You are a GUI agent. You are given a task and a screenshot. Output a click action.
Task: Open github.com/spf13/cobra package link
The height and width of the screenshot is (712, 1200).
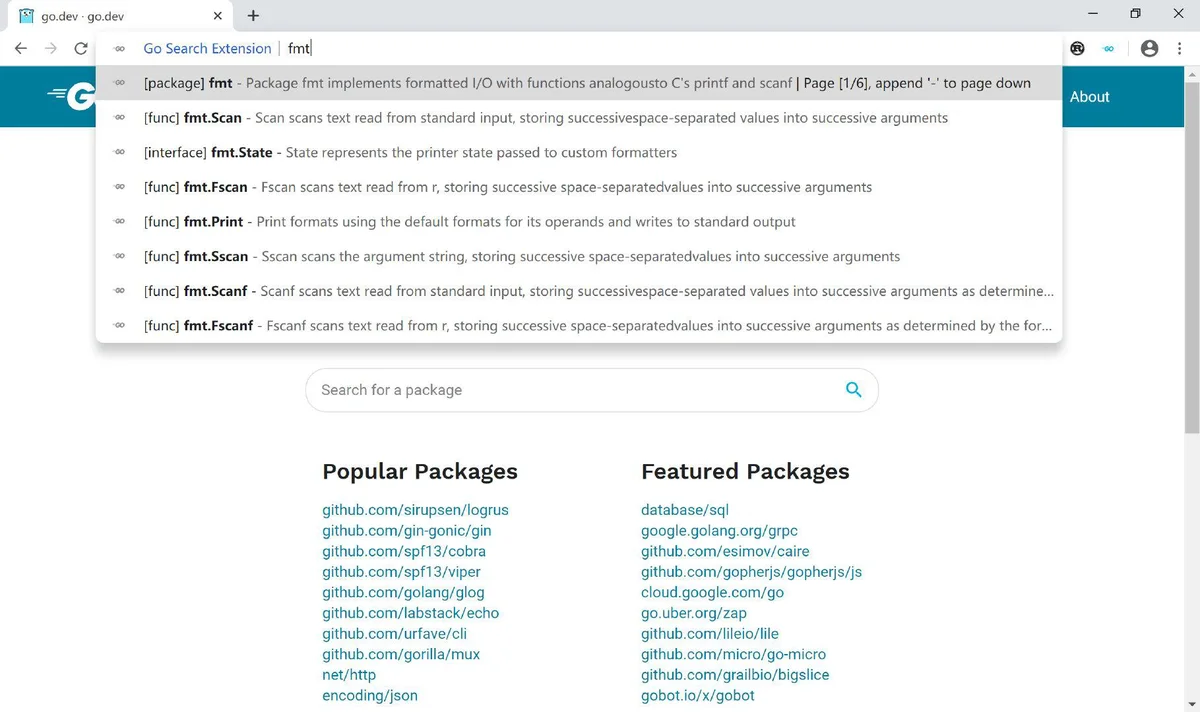point(404,551)
